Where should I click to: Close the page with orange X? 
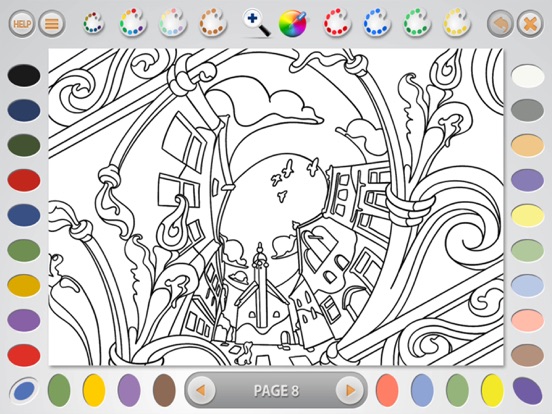point(530,24)
